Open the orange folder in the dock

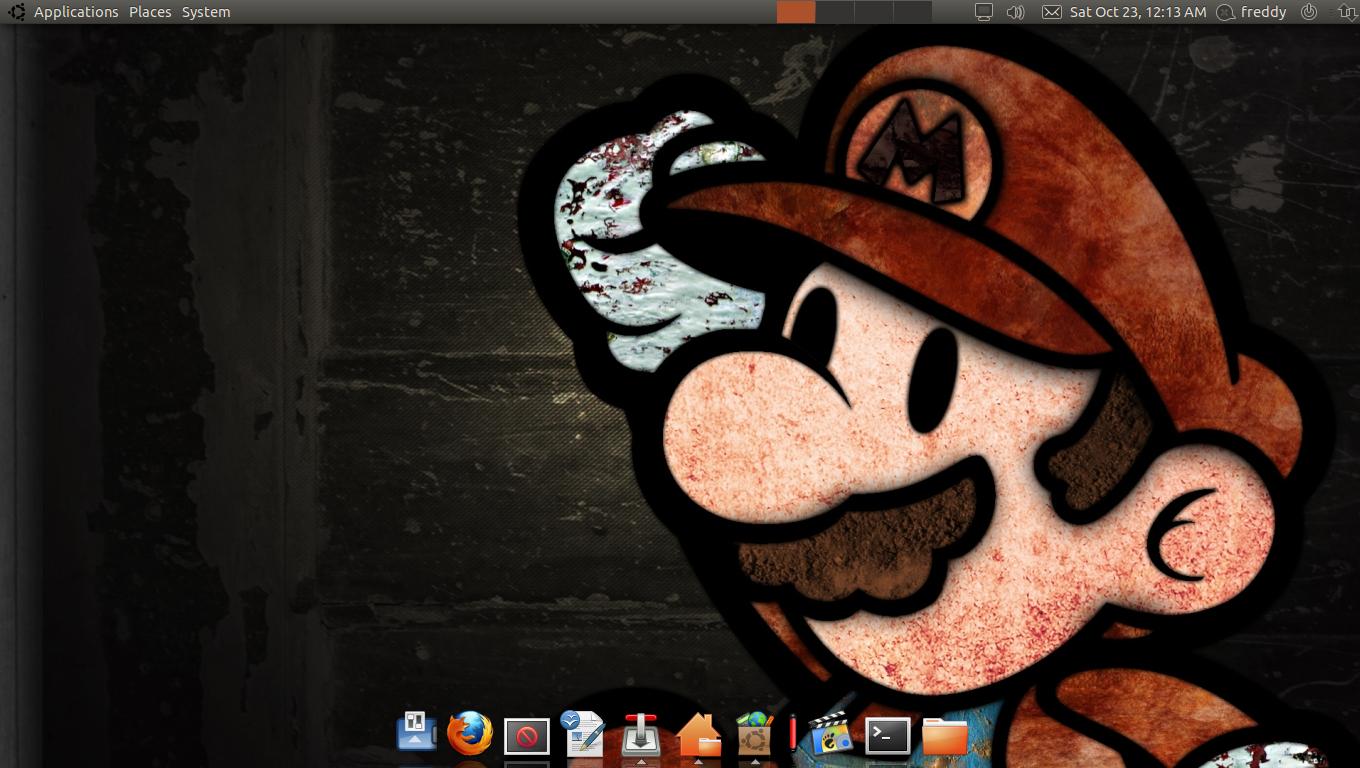click(x=945, y=736)
